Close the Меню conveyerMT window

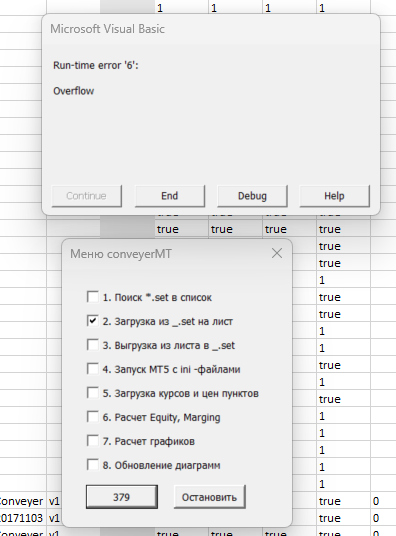coord(277,253)
